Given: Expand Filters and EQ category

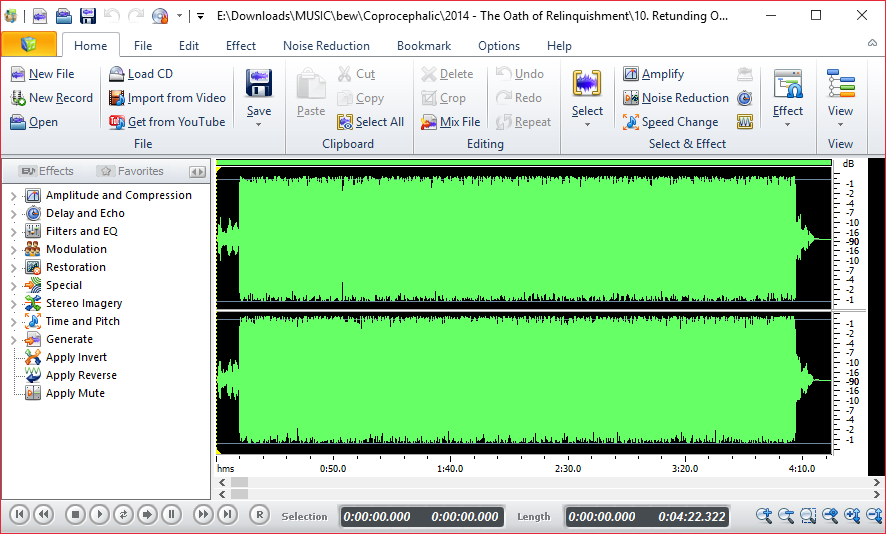Looking at the screenshot, I should 14,232.
